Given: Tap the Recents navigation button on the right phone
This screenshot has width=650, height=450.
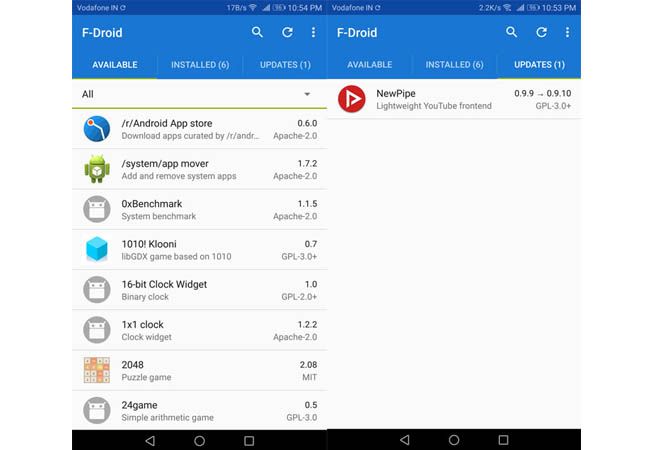Looking at the screenshot, I should click(x=503, y=440).
